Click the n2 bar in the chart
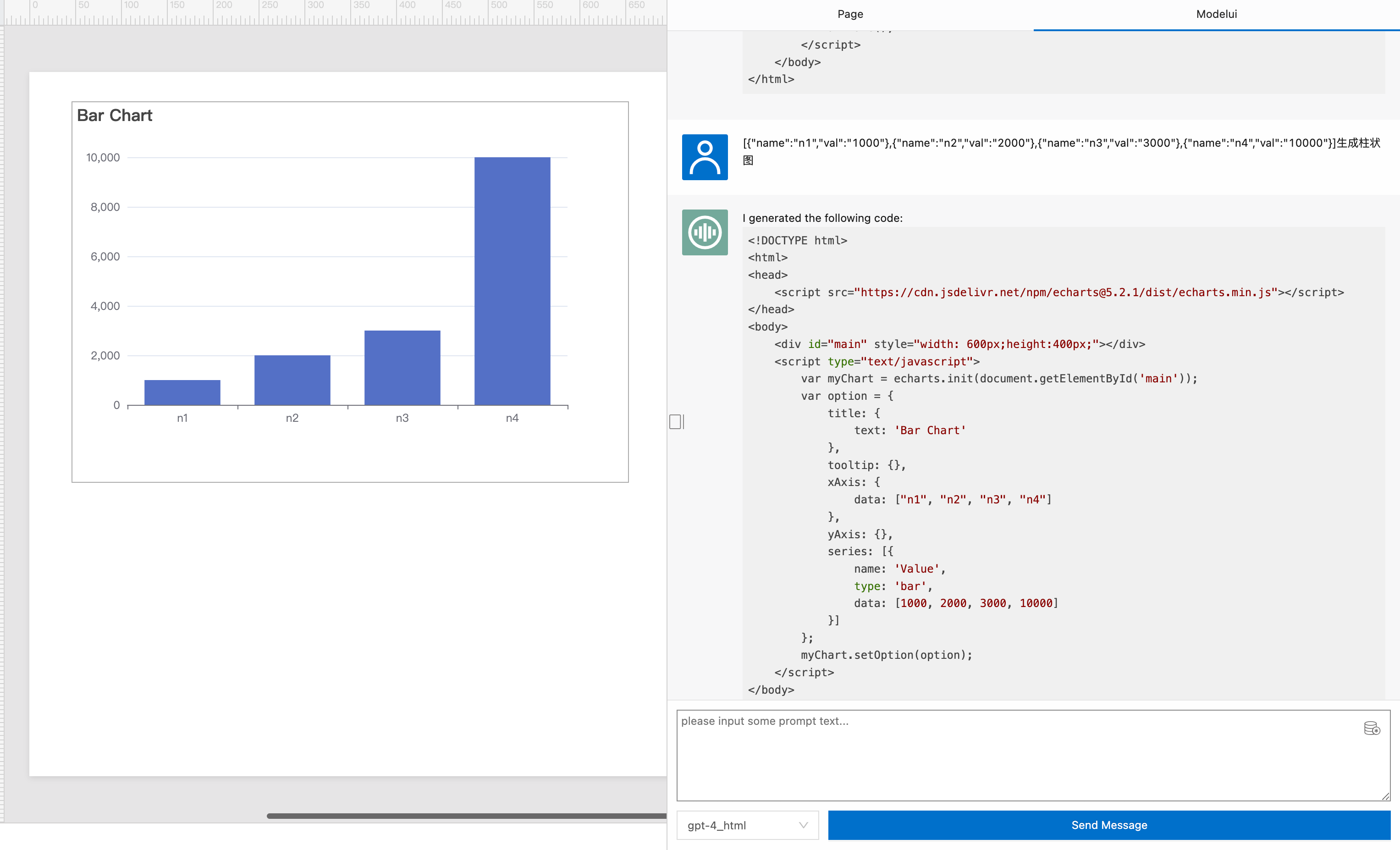This screenshot has height=850, width=1400. [x=292, y=380]
